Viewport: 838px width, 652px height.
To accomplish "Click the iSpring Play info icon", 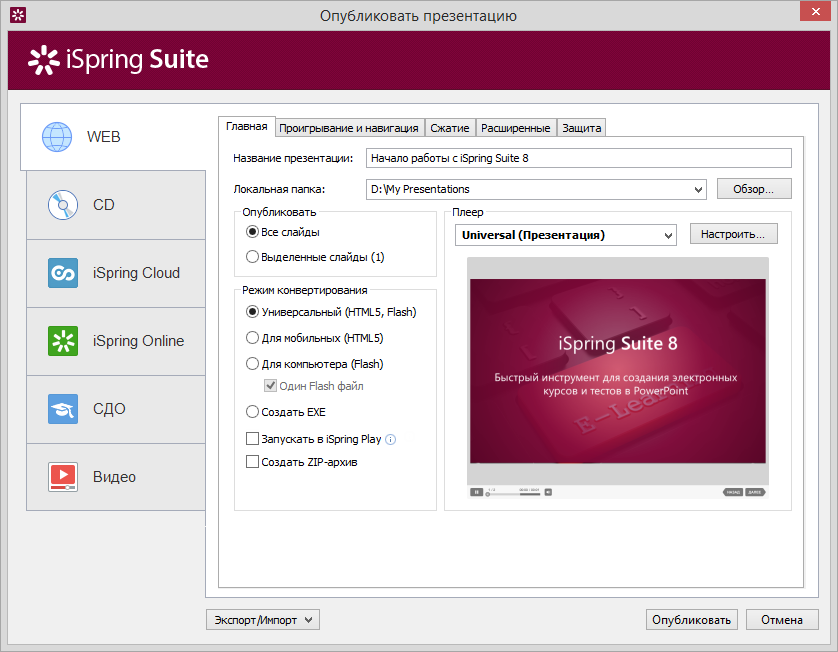I will coord(391,440).
